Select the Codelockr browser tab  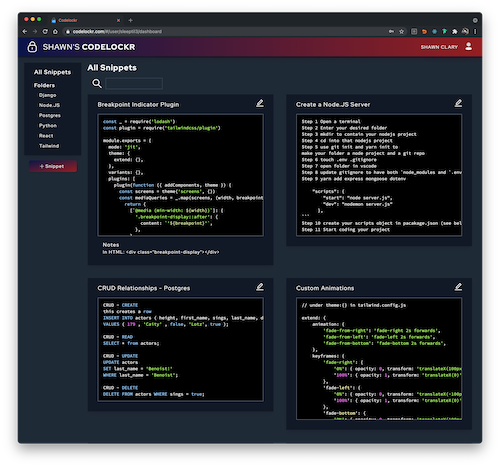click(85, 20)
